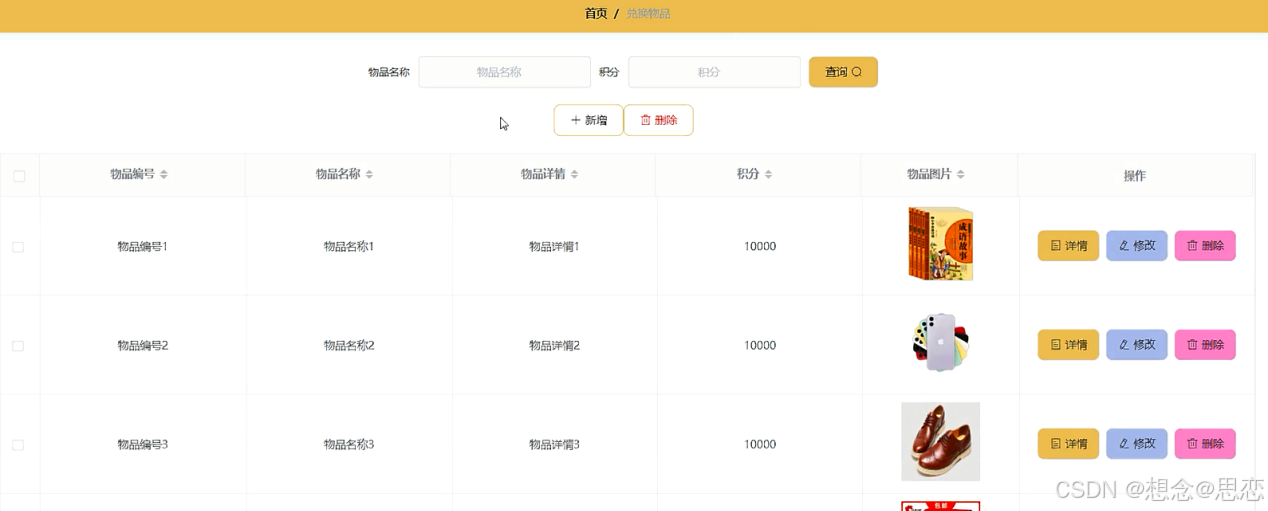Sort by 物品详情 column sort arrows

[x=574, y=174]
